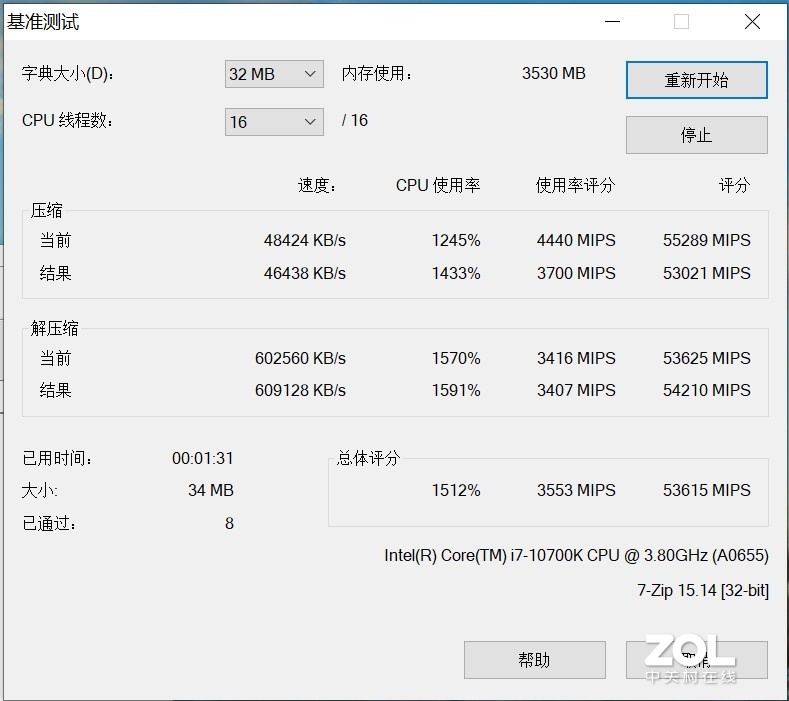Screen dimensions: 789x701
Task: Open the CPU 线程数 16 dropdown
Action: point(274,121)
